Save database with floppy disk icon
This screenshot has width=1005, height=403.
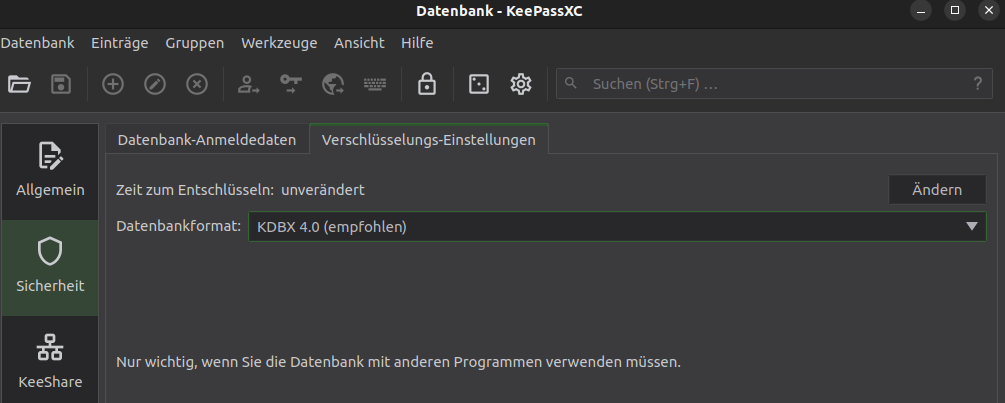(61, 84)
